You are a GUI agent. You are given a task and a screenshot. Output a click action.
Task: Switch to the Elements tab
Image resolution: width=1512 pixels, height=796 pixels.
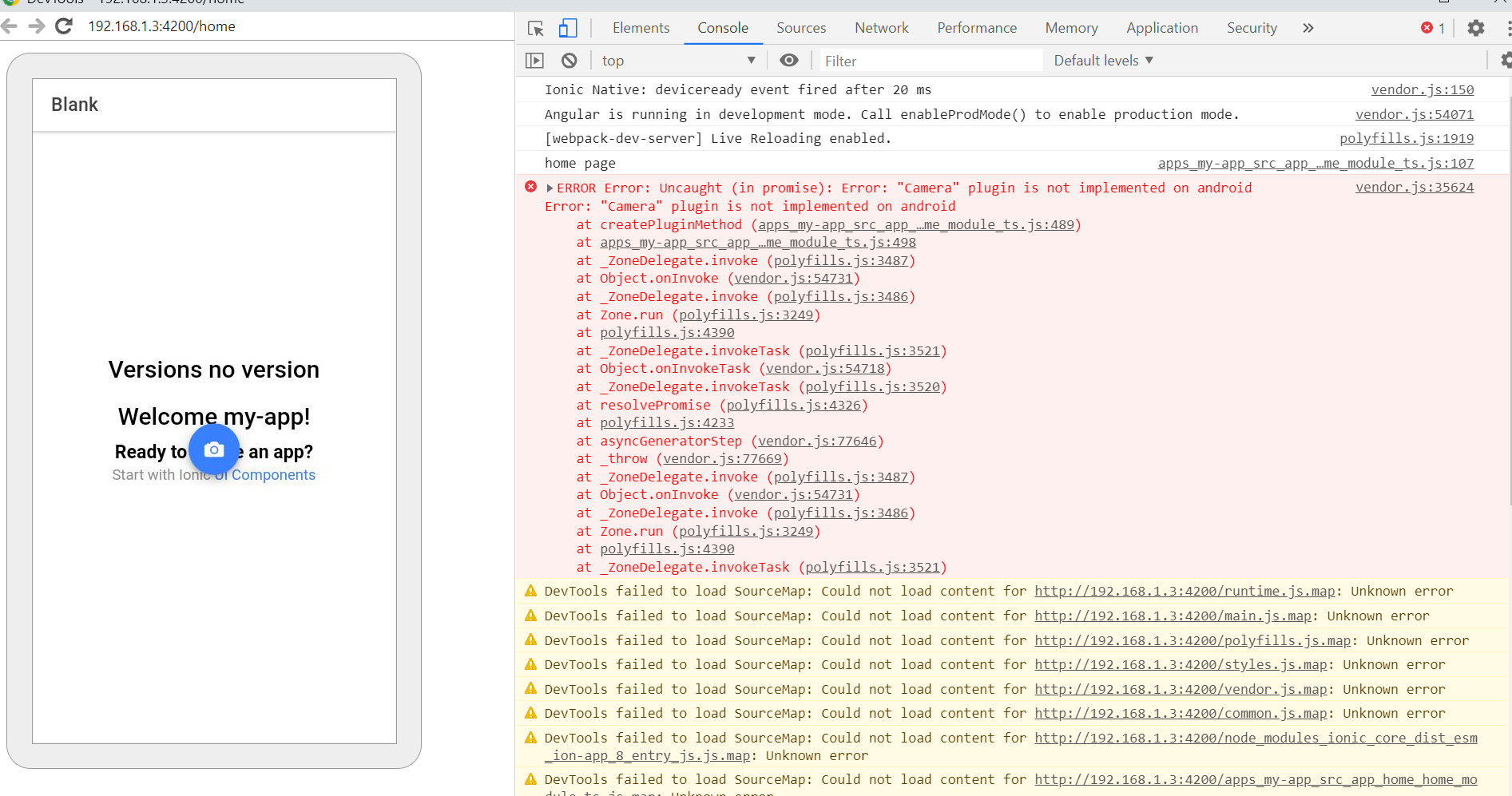point(641,28)
